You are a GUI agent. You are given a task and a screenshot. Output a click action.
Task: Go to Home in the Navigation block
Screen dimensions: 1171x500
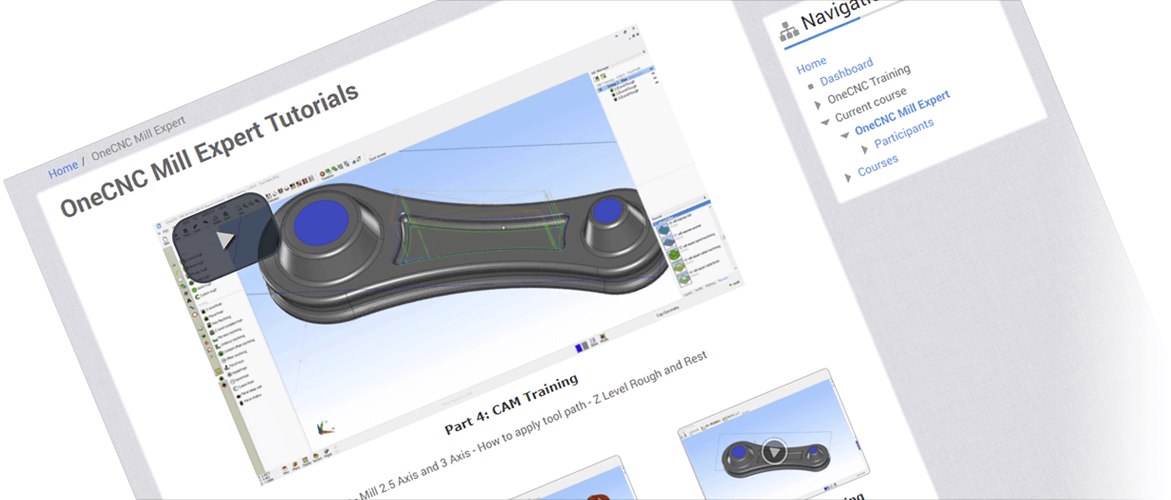[812, 66]
